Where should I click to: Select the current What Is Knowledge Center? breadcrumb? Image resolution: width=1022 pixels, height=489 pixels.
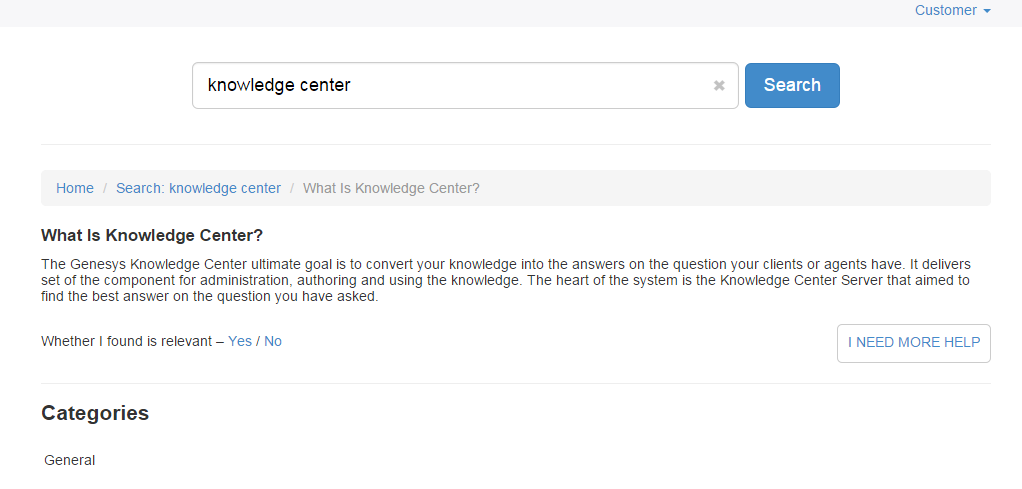[391, 188]
